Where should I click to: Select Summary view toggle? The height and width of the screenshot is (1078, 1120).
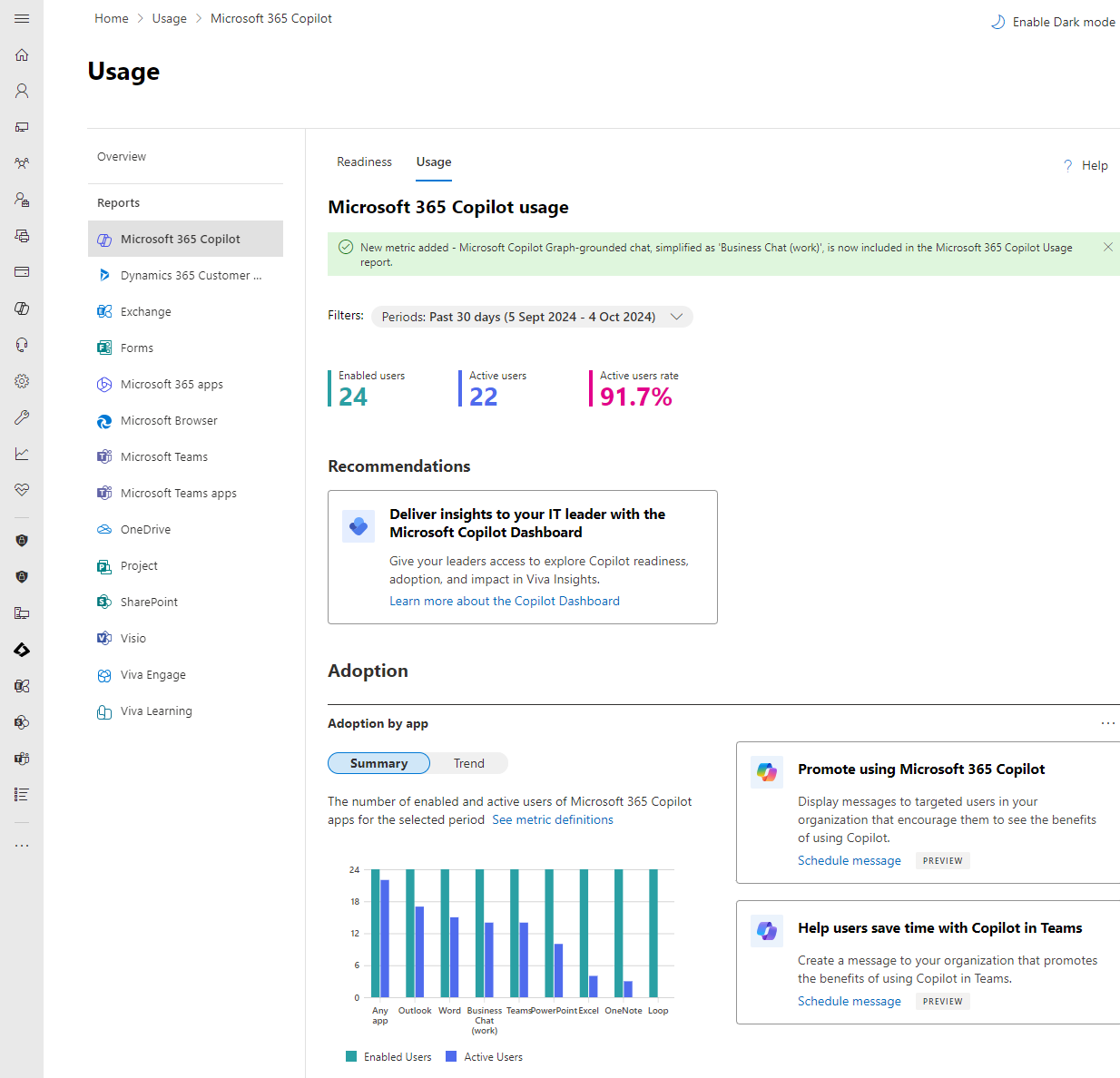[x=378, y=763]
